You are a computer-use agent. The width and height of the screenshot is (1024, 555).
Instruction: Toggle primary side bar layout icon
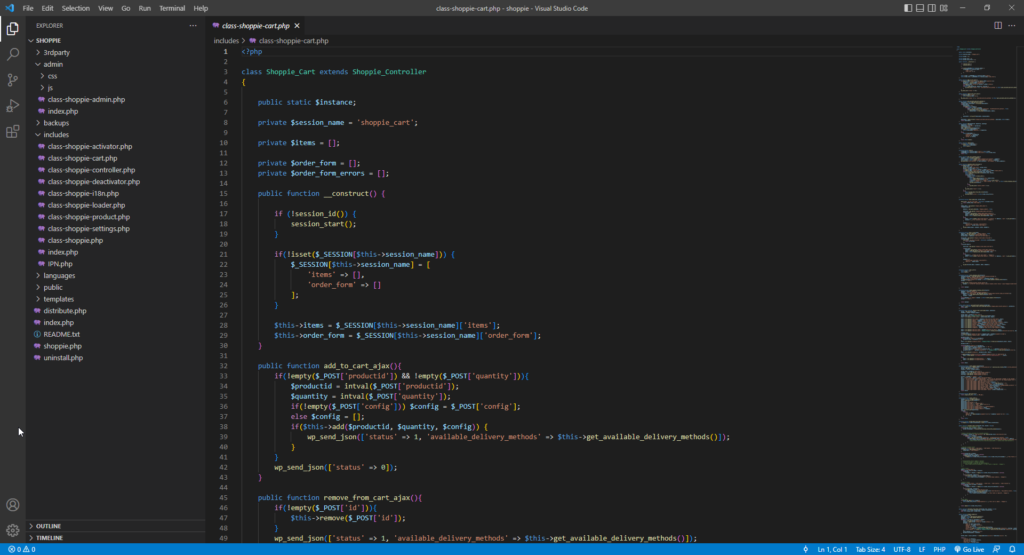coord(908,8)
